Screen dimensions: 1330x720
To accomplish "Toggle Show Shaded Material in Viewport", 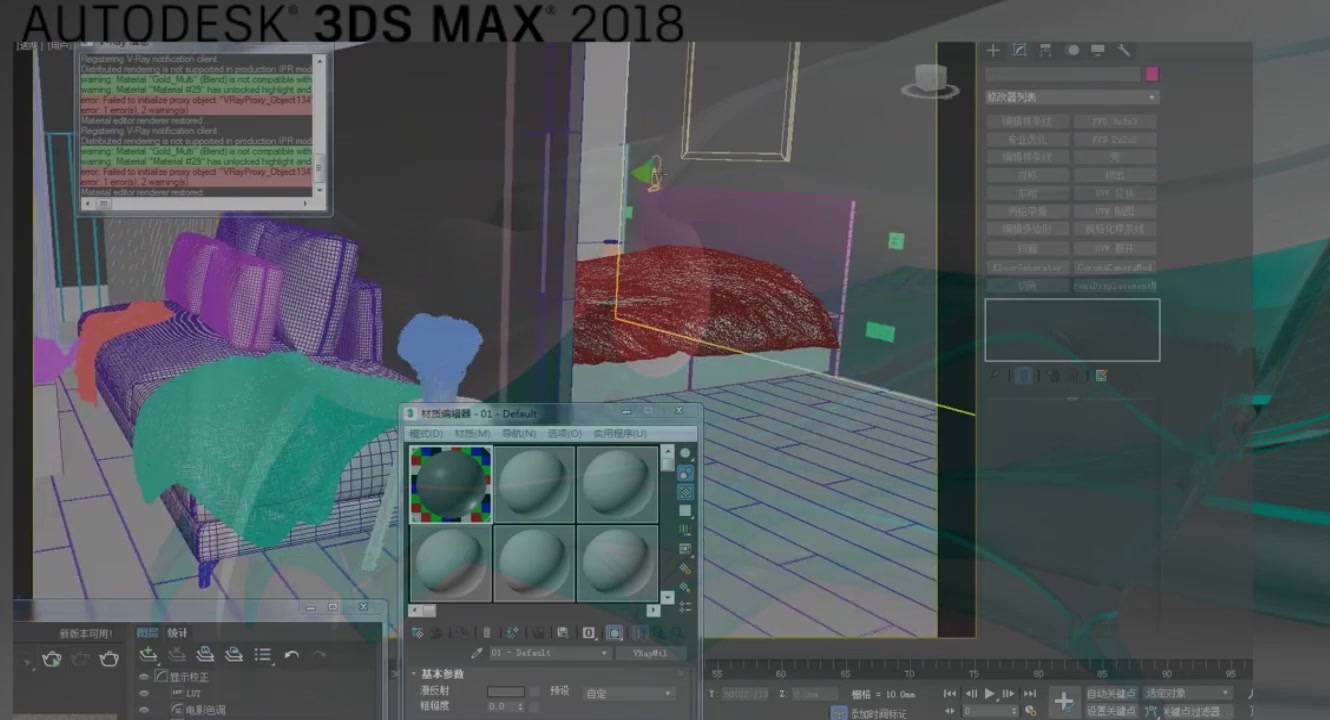I will pyautogui.click(x=615, y=632).
